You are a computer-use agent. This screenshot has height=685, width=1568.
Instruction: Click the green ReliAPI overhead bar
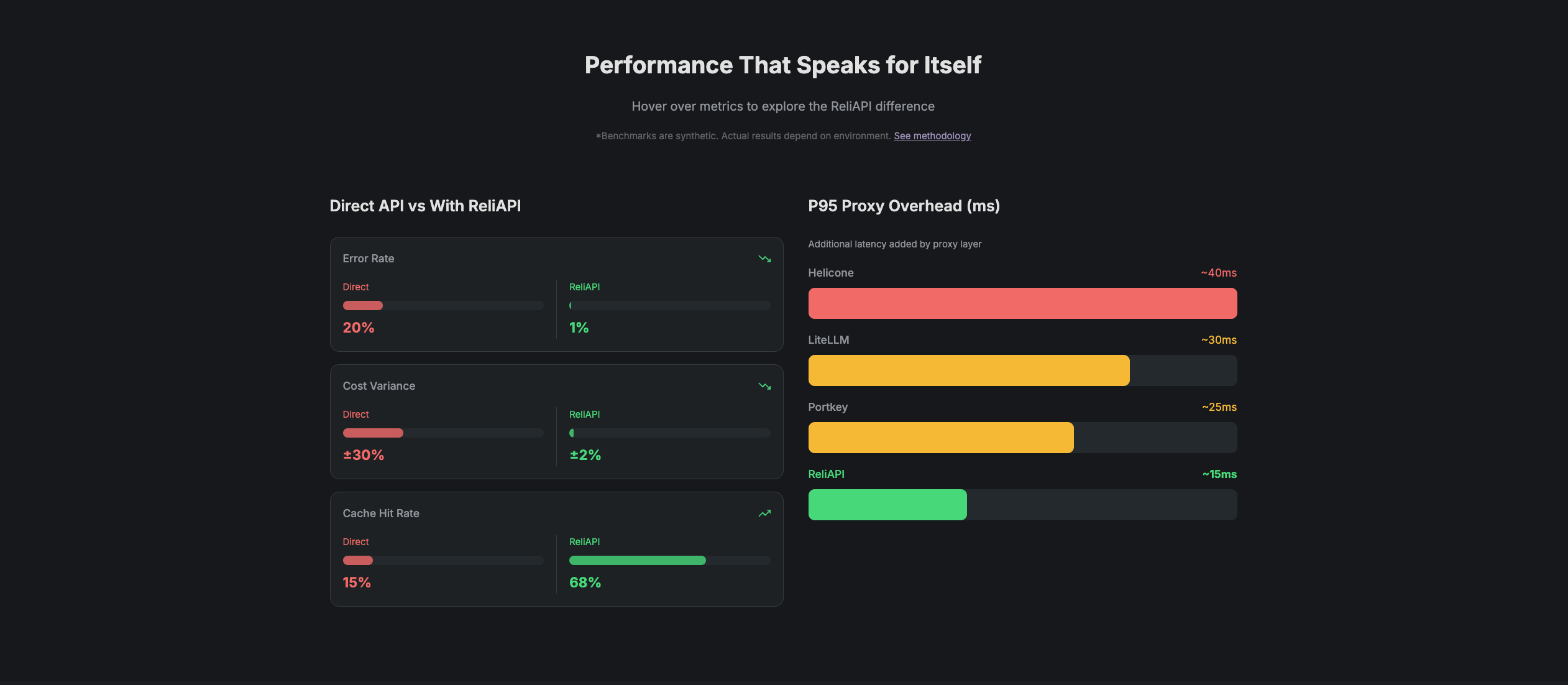coord(887,505)
